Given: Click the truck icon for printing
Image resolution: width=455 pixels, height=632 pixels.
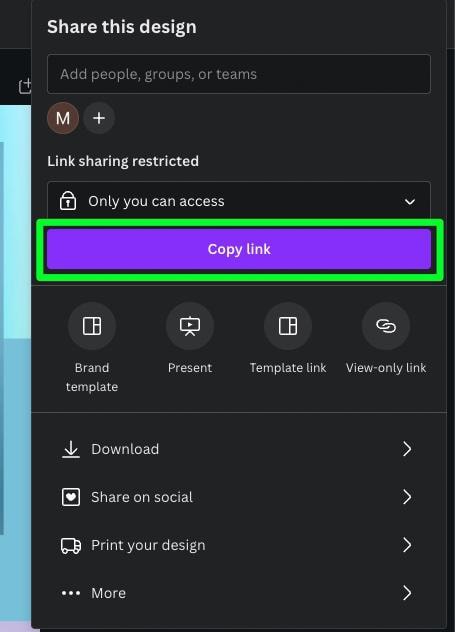Looking at the screenshot, I should click(71, 545).
